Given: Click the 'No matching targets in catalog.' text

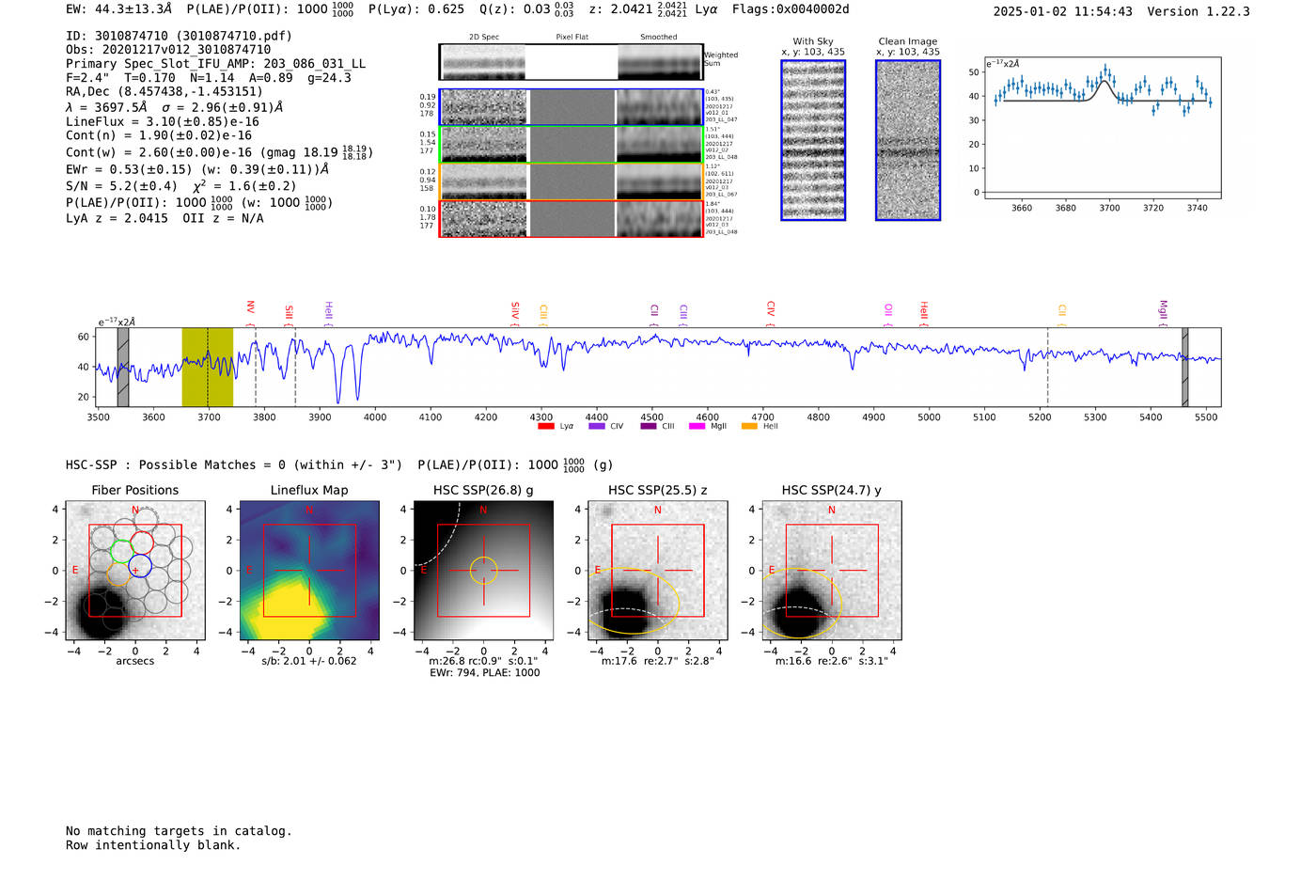Looking at the screenshot, I should point(179,831).
